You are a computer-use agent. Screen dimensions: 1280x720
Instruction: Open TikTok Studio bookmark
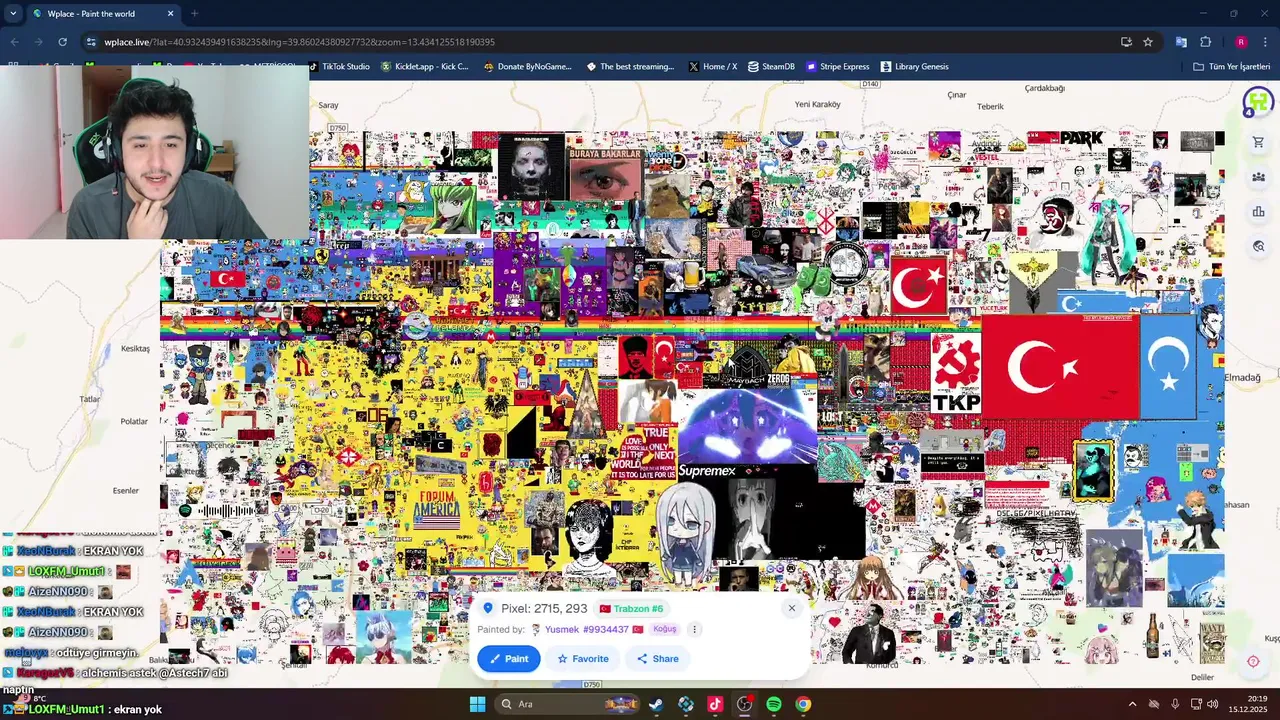click(339, 67)
